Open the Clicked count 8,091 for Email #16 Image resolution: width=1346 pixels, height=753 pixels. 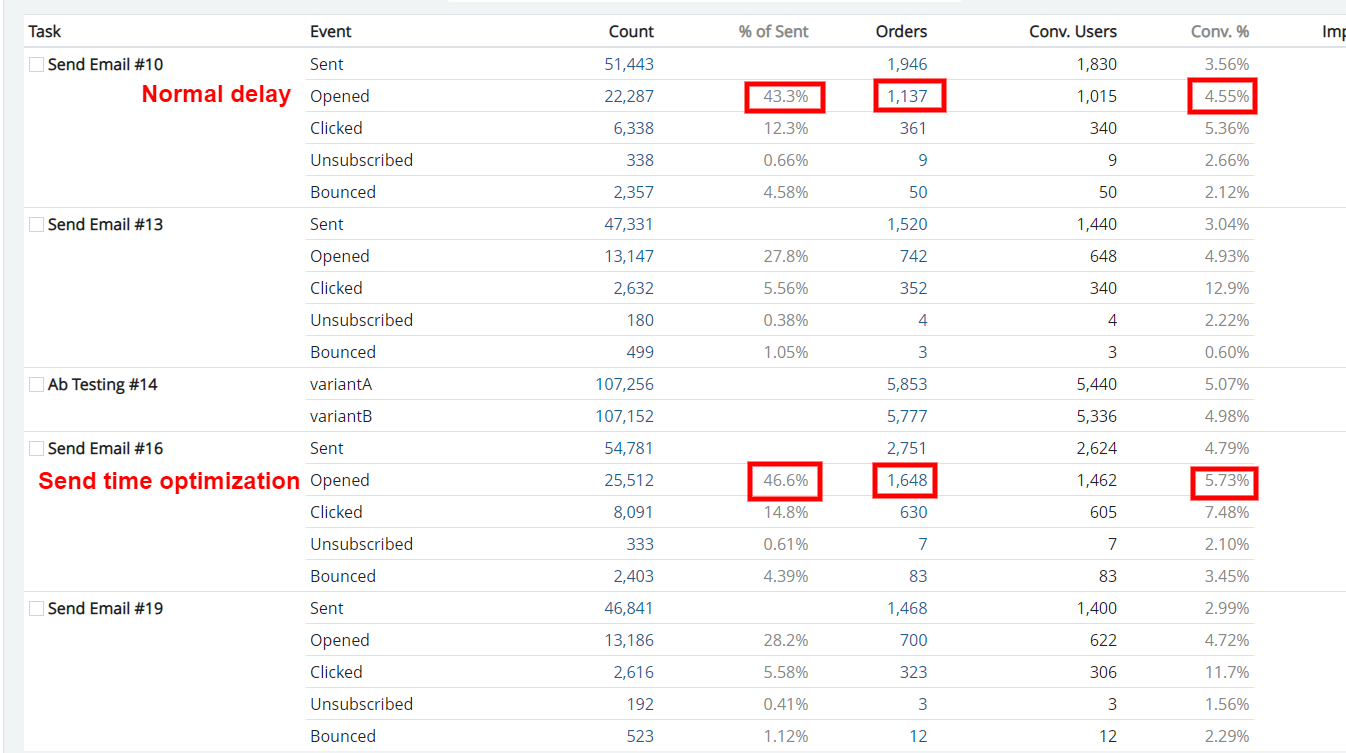coord(634,512)
